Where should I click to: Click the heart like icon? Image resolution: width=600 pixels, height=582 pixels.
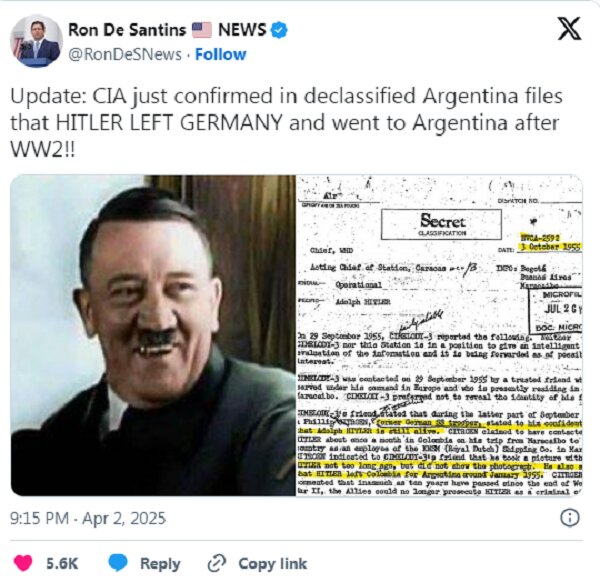(23, 563)
